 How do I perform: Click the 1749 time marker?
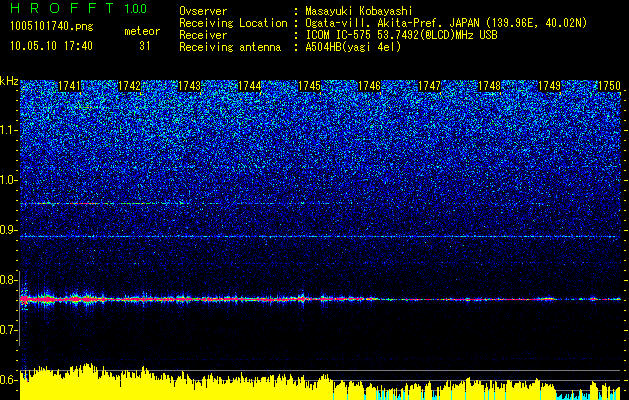coord(550,86)
